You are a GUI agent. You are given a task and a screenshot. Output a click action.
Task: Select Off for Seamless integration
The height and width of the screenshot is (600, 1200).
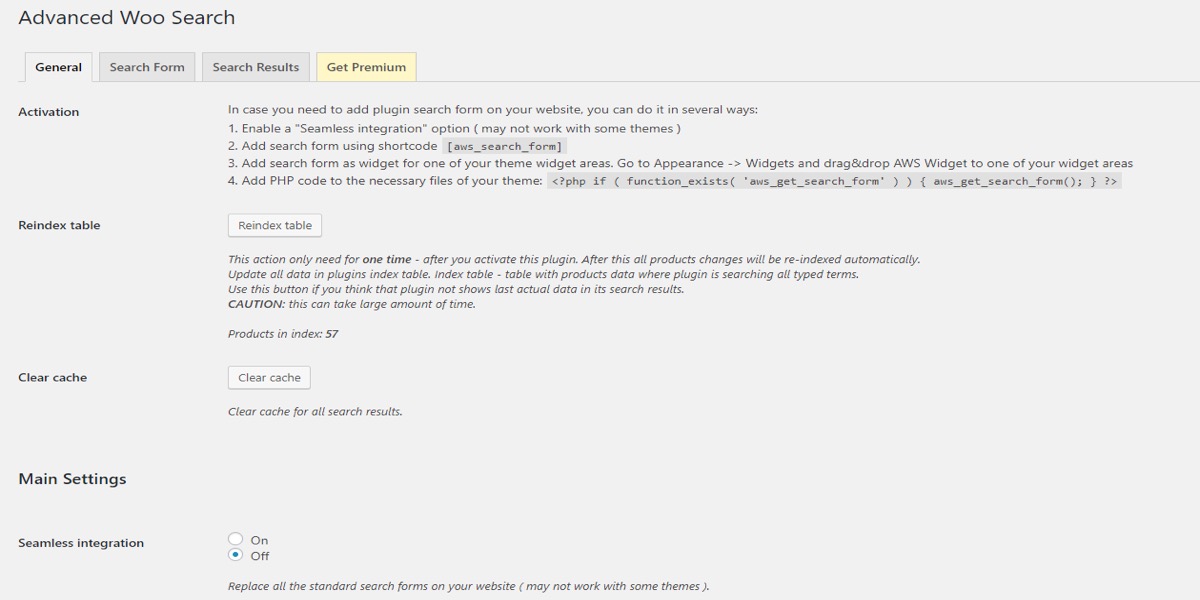(x=236, y=555)
